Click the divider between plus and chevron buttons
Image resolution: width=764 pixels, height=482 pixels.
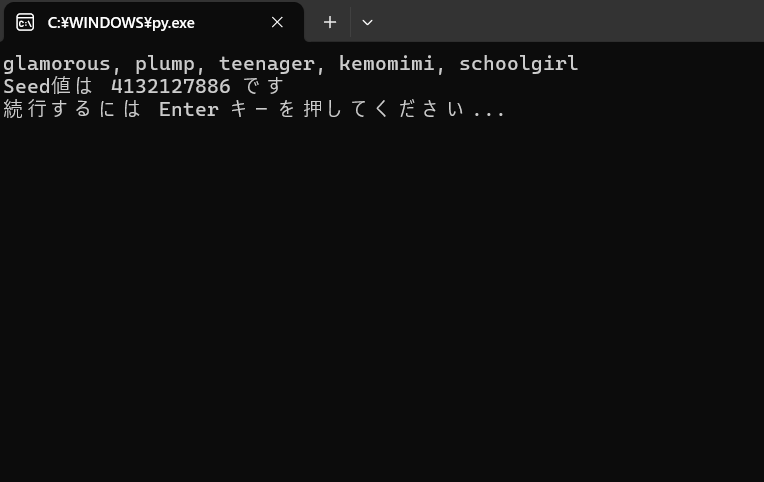[x=350, y=22]
